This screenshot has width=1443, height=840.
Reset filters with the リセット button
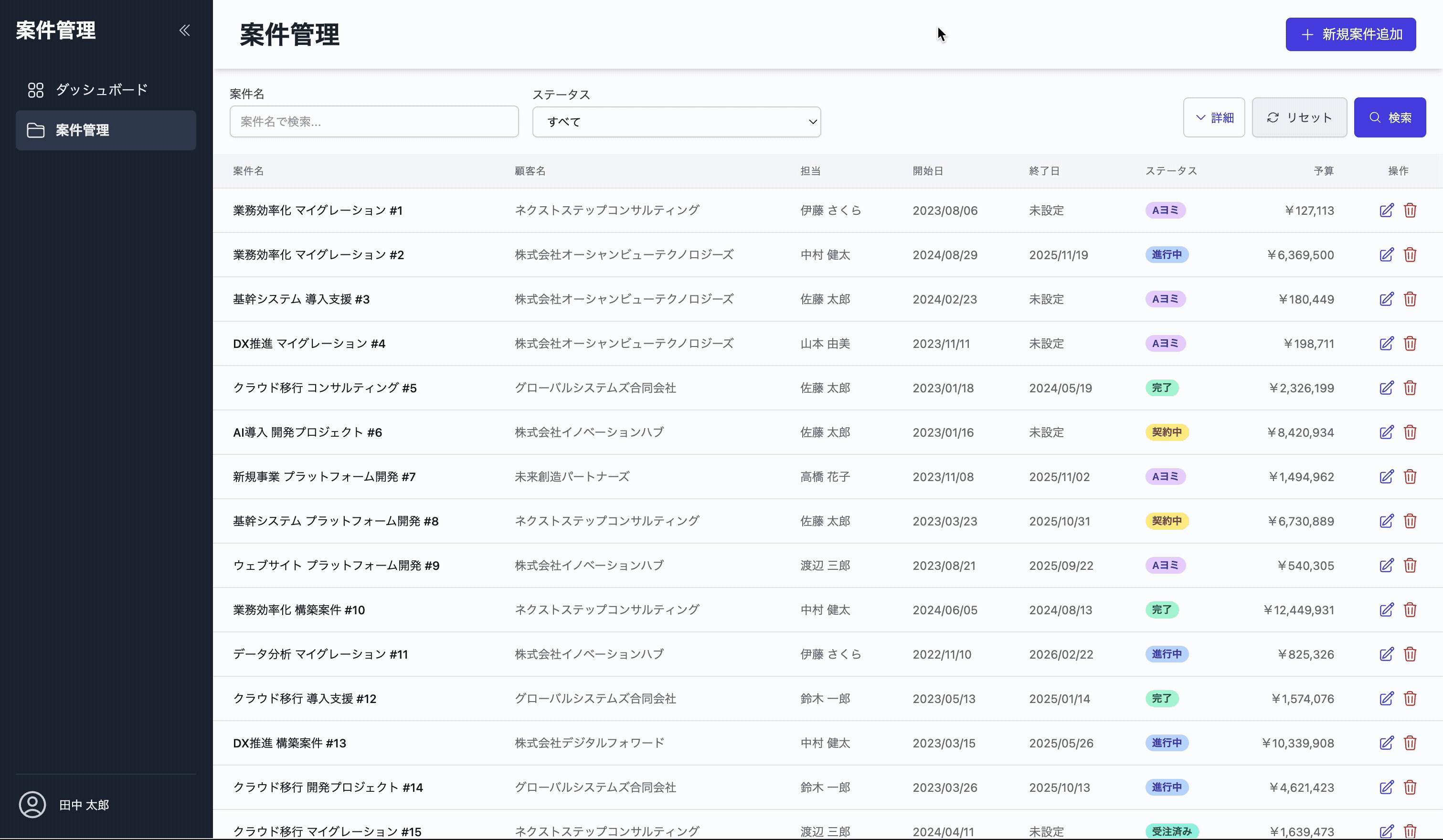point(1299,117)
